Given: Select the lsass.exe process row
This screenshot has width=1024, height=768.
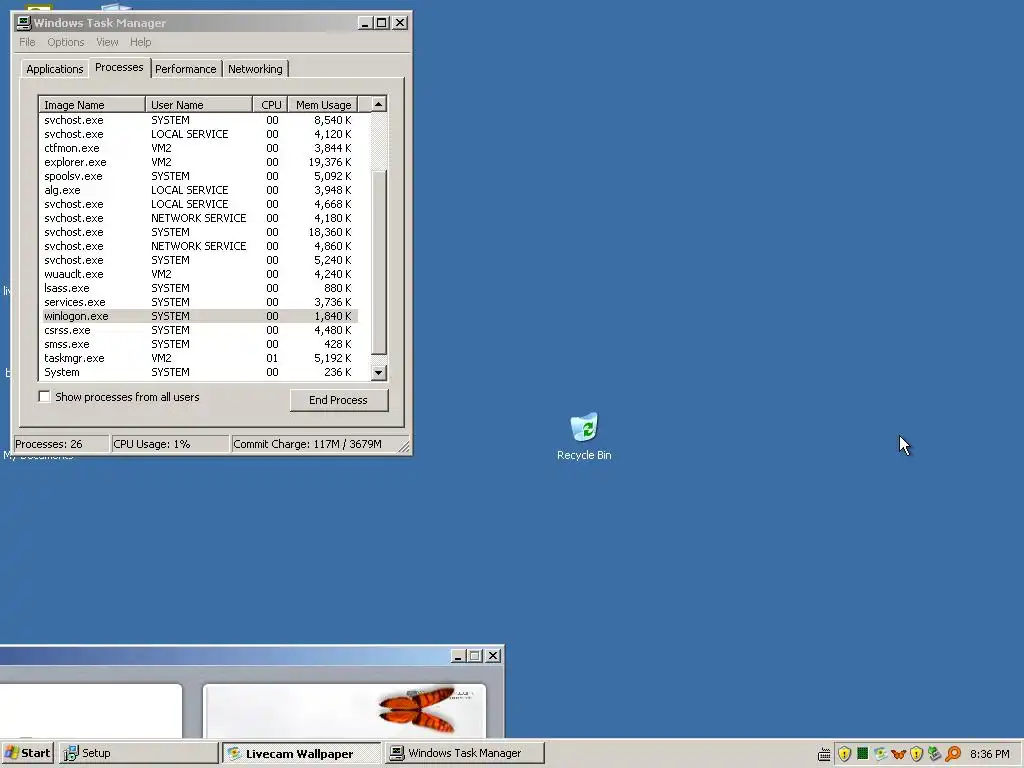Looking at the screenshot, I should pyautogui.click(x=198, y=288).
